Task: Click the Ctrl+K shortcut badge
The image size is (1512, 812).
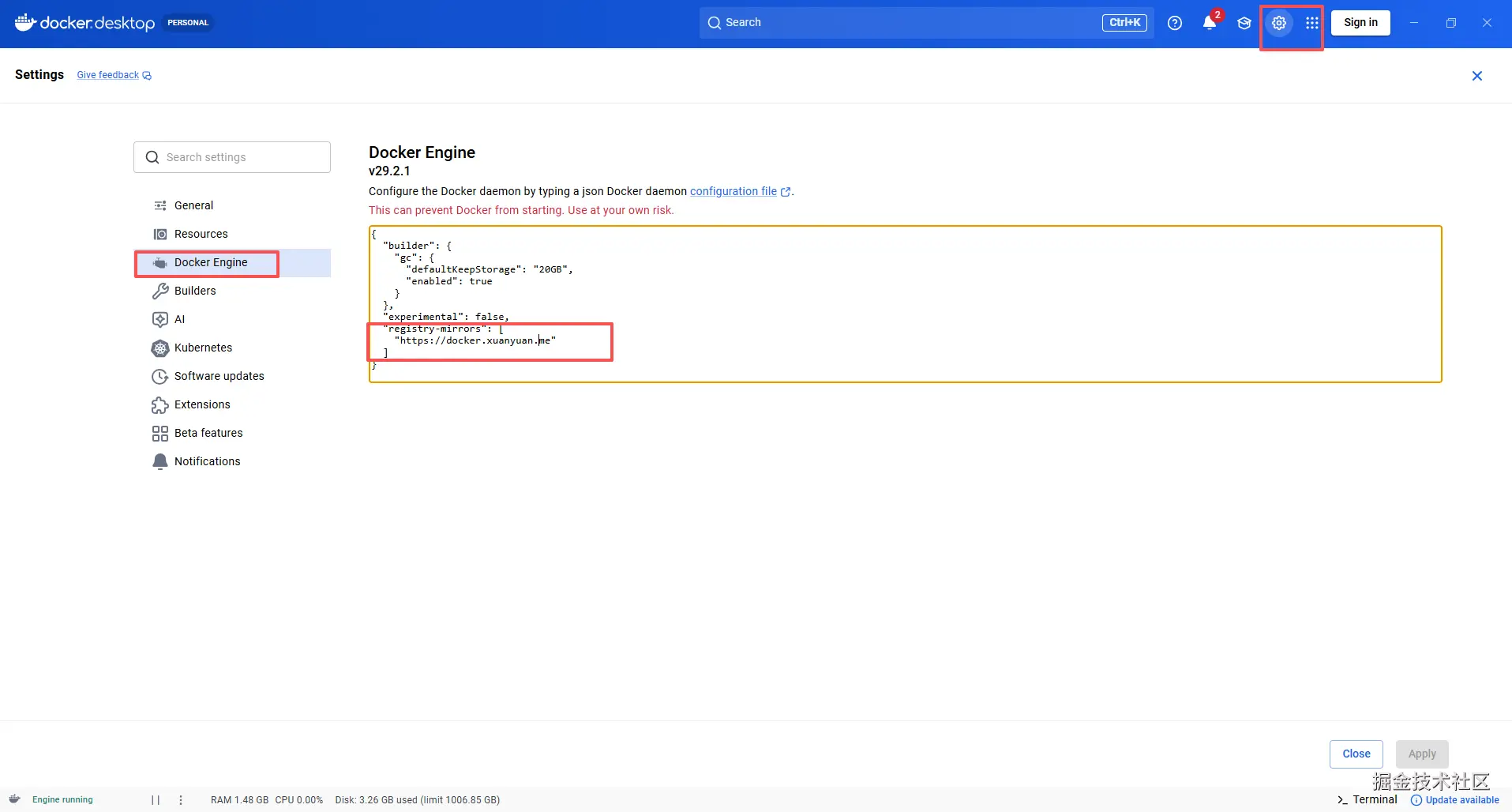Action: coord(1124,23)
